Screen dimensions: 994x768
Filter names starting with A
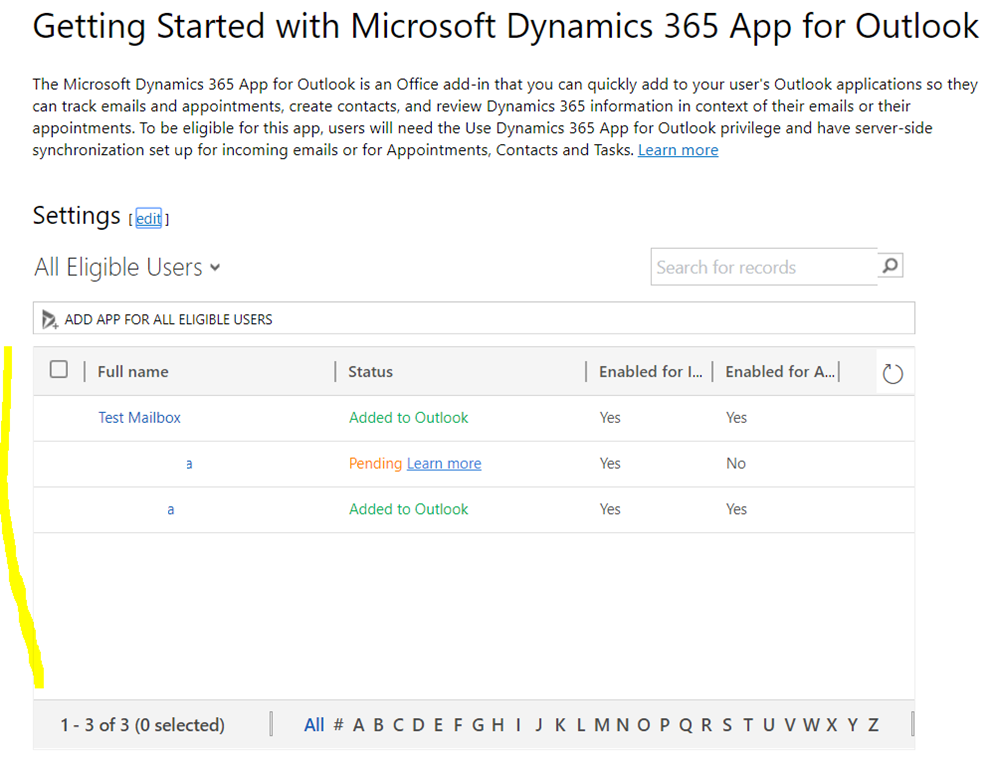pos(358,725)
